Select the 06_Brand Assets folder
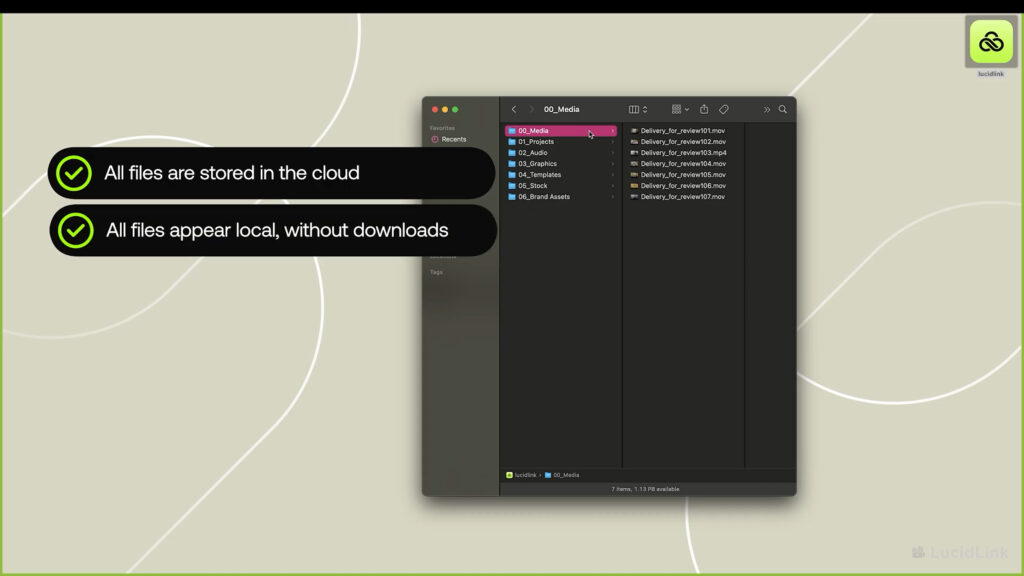Image resolution: width=1024 pixels, height=576 pixels. [x=543, y=197]
